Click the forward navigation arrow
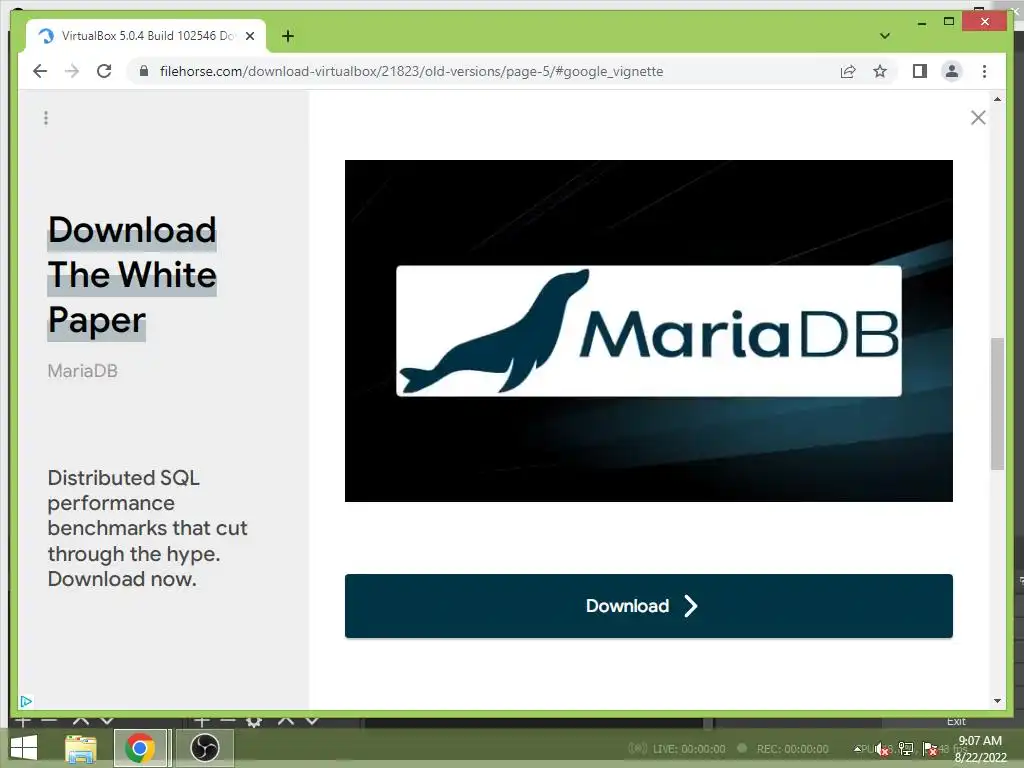Viewport: 1024px width, 768px height. pos(72,71)
